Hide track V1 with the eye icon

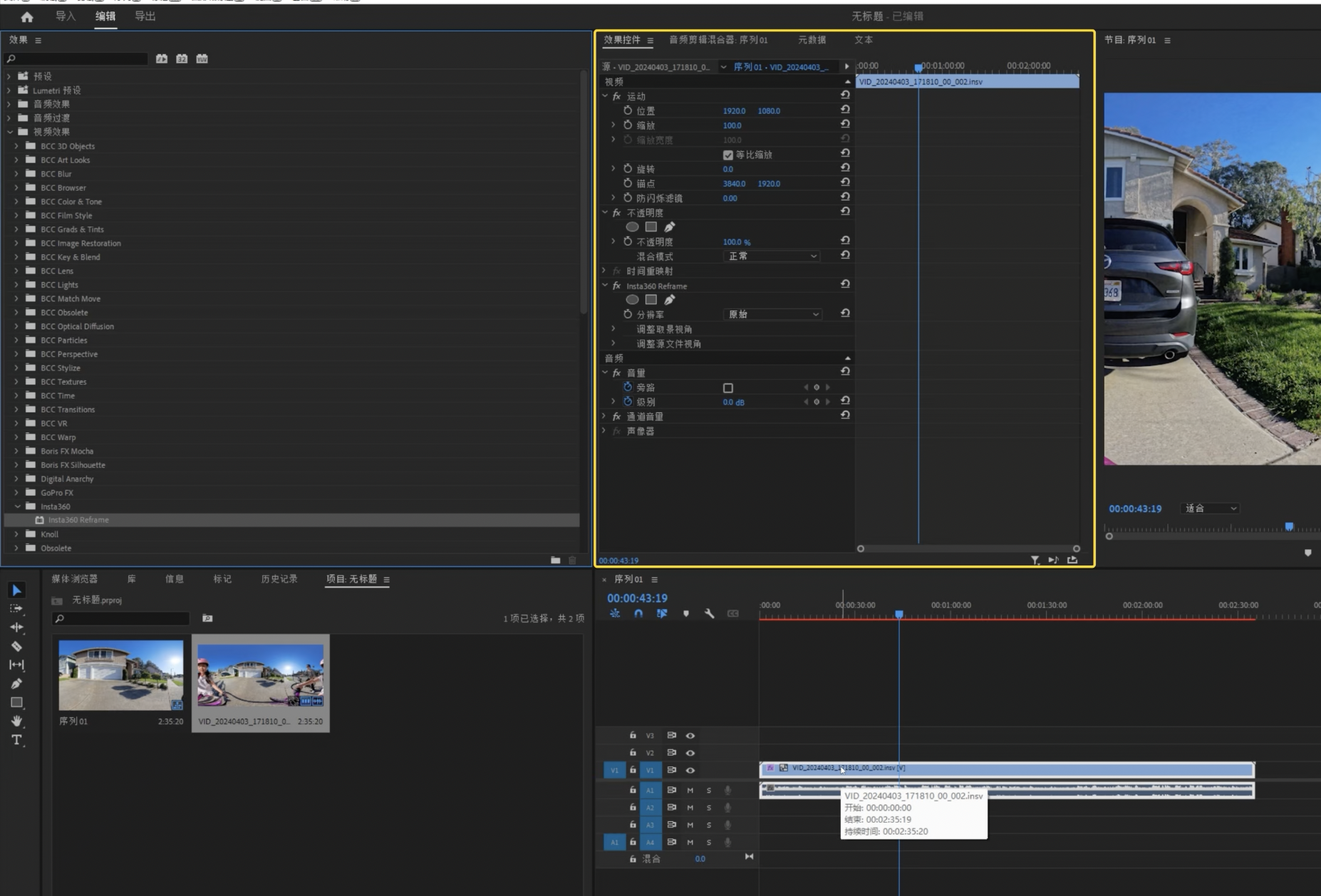click(690, 770)
